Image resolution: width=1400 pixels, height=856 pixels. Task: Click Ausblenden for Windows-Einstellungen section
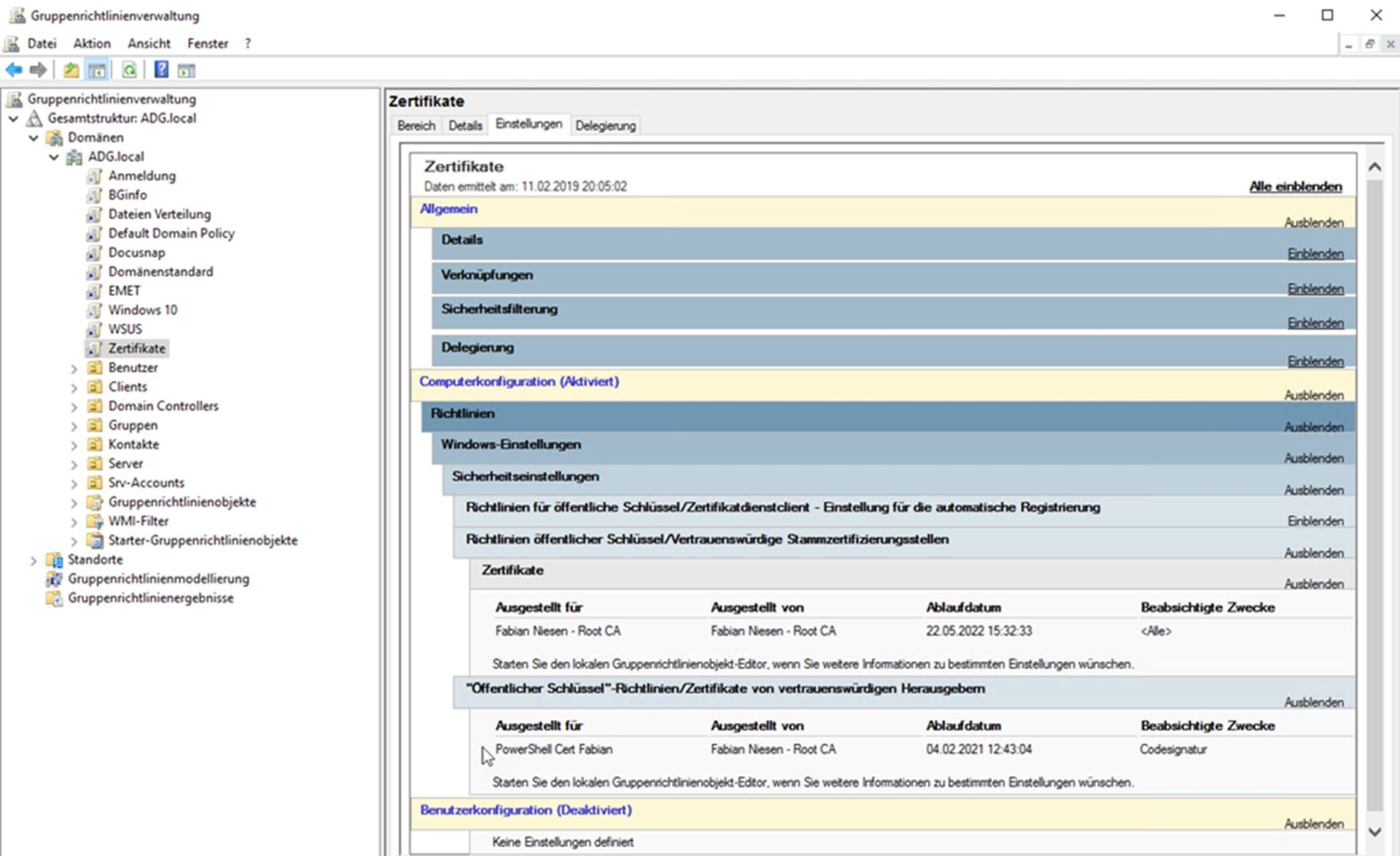1314,458
